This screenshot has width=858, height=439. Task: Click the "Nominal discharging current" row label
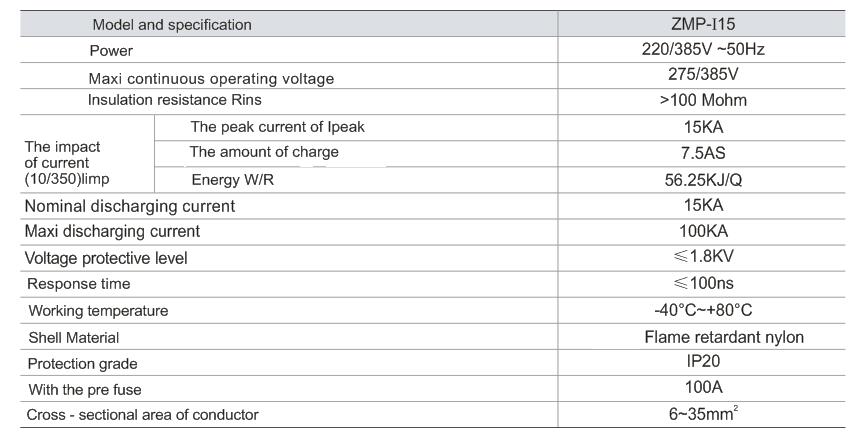(x=130, y=206)
